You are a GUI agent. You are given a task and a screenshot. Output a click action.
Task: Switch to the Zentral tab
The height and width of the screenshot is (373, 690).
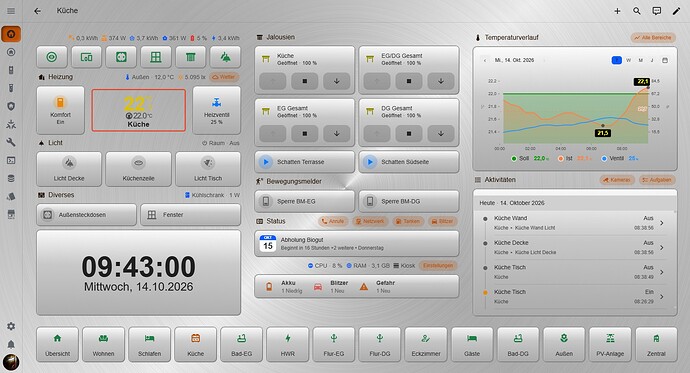tap(656, 345)
